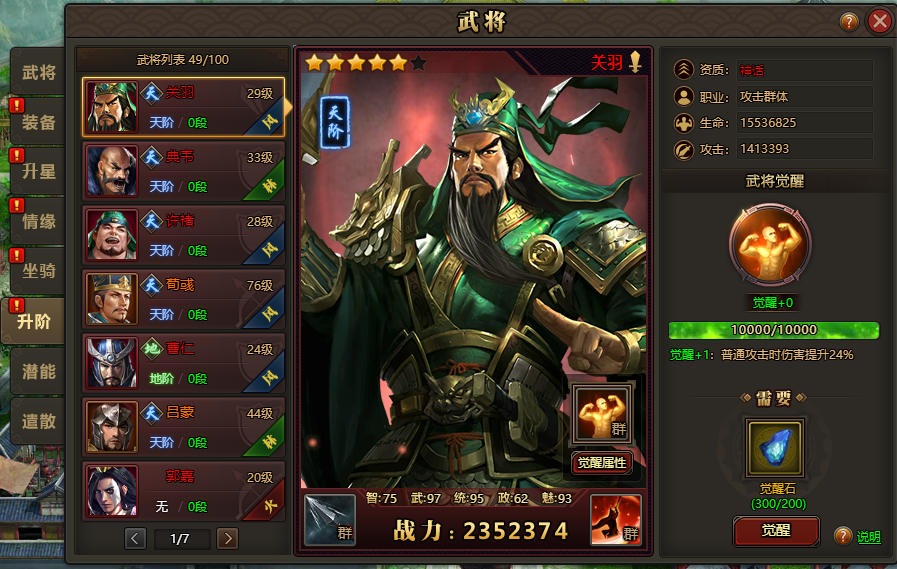Screen dimensions: 897x569
Task: Click the awakening progress bar 10000/10000
Action: (774, 330)
